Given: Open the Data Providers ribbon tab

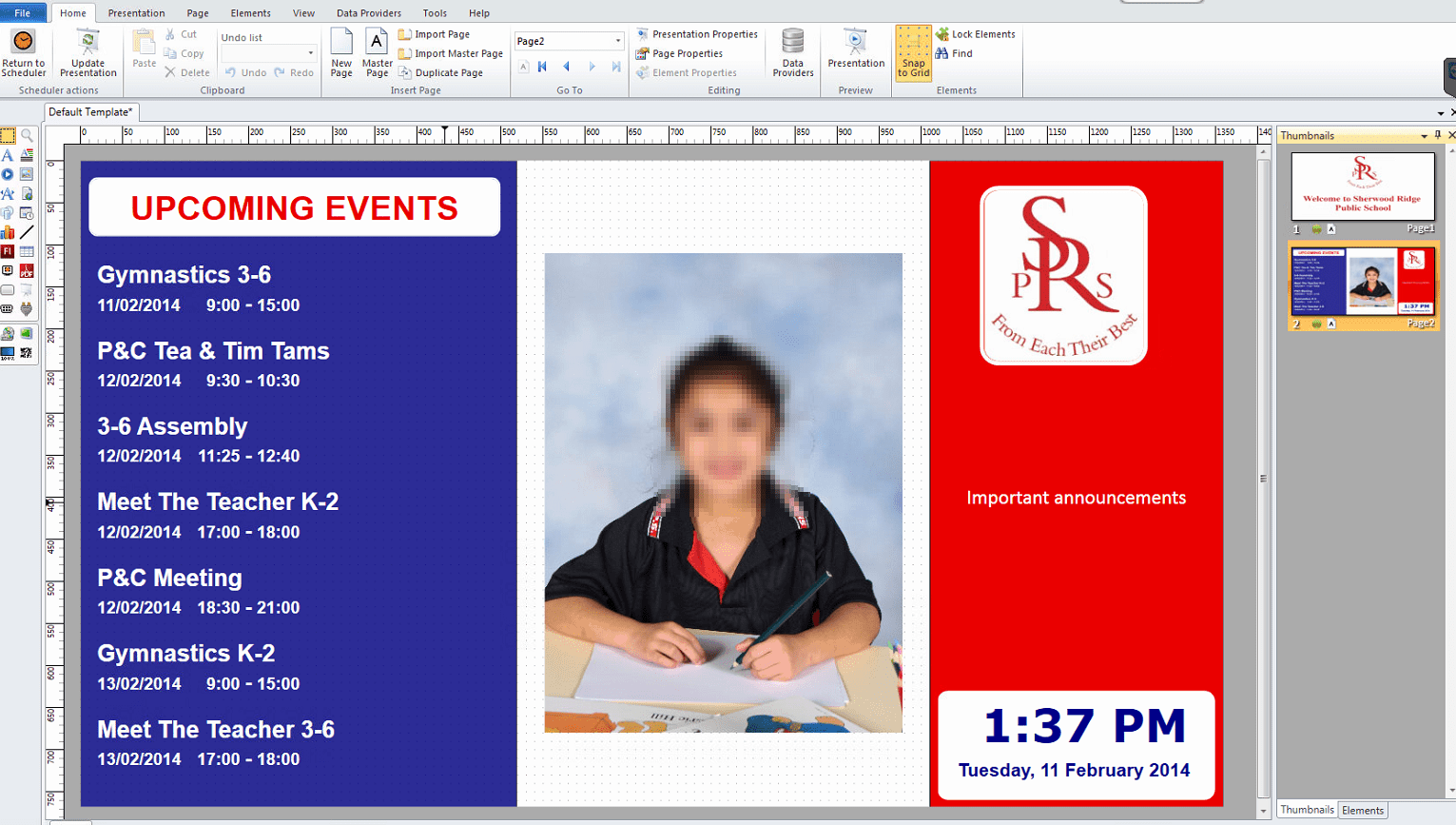Looking at the screenshot, I should [368, 13].
